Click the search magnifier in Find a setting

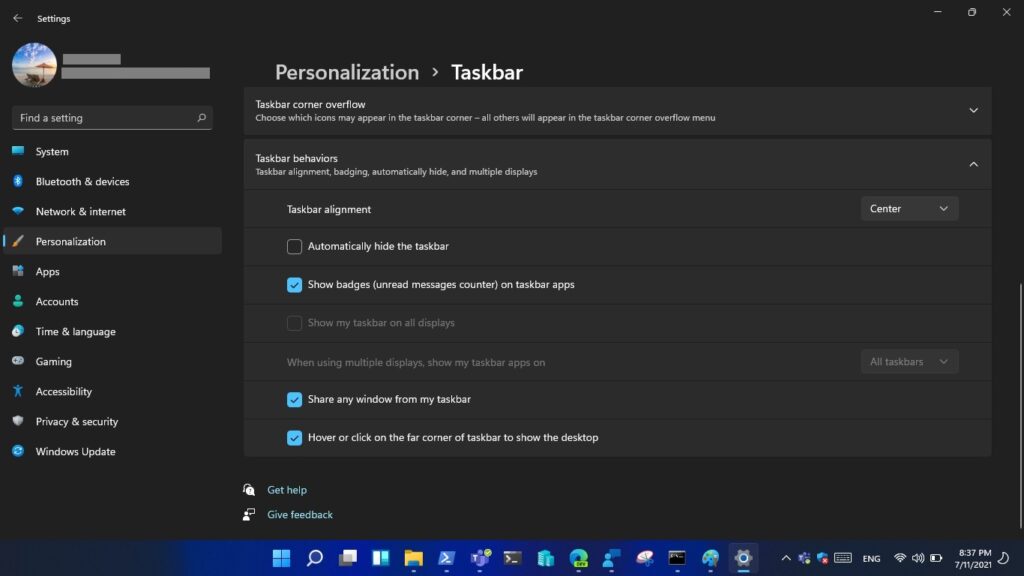201,118
